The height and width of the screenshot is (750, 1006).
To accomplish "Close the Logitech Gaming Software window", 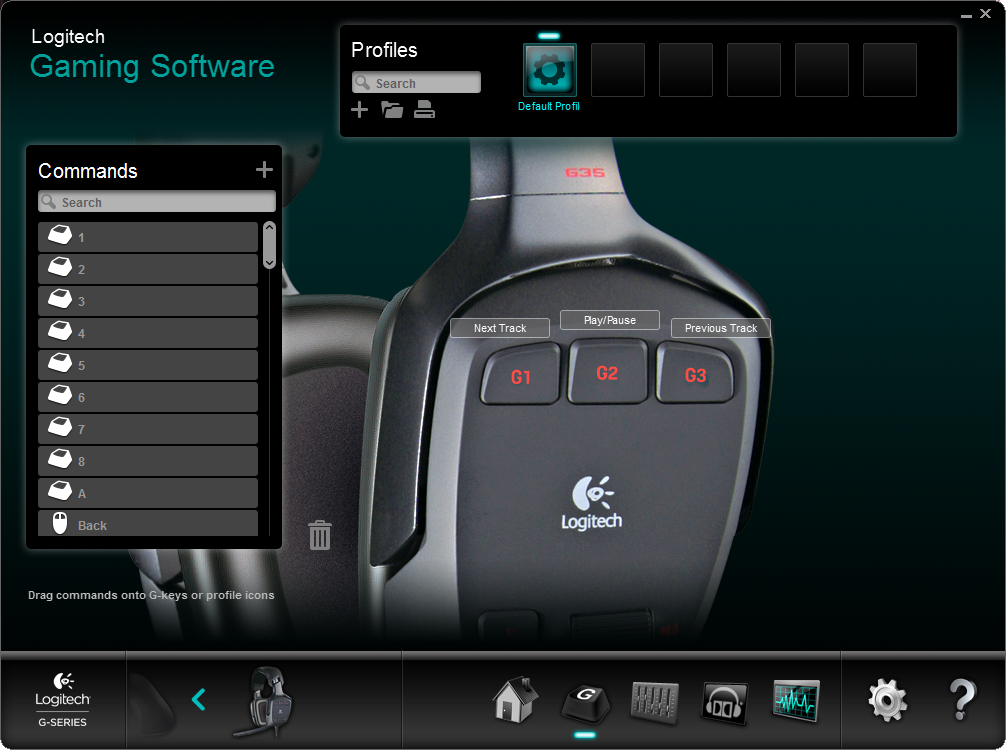I will (x=985, y=13).
